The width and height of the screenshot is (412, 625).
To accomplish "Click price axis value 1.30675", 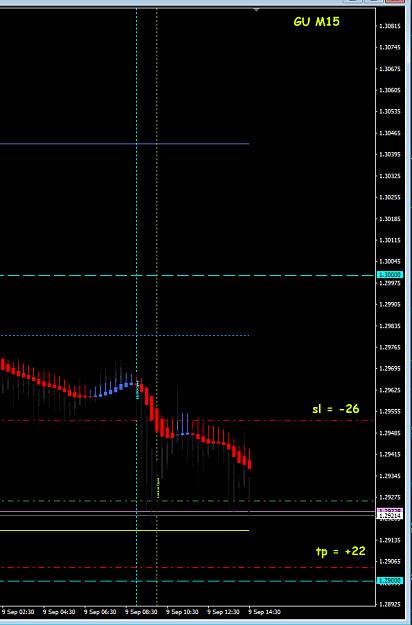I will click(x=390, y=69).
